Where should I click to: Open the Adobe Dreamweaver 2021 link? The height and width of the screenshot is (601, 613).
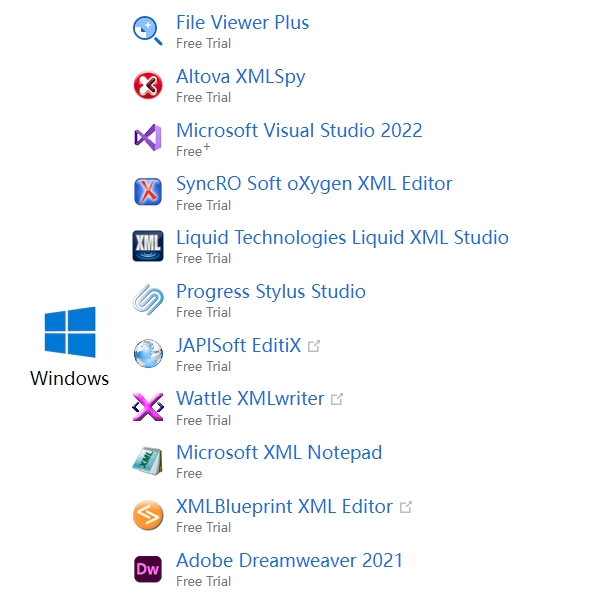tap(289, 560)
